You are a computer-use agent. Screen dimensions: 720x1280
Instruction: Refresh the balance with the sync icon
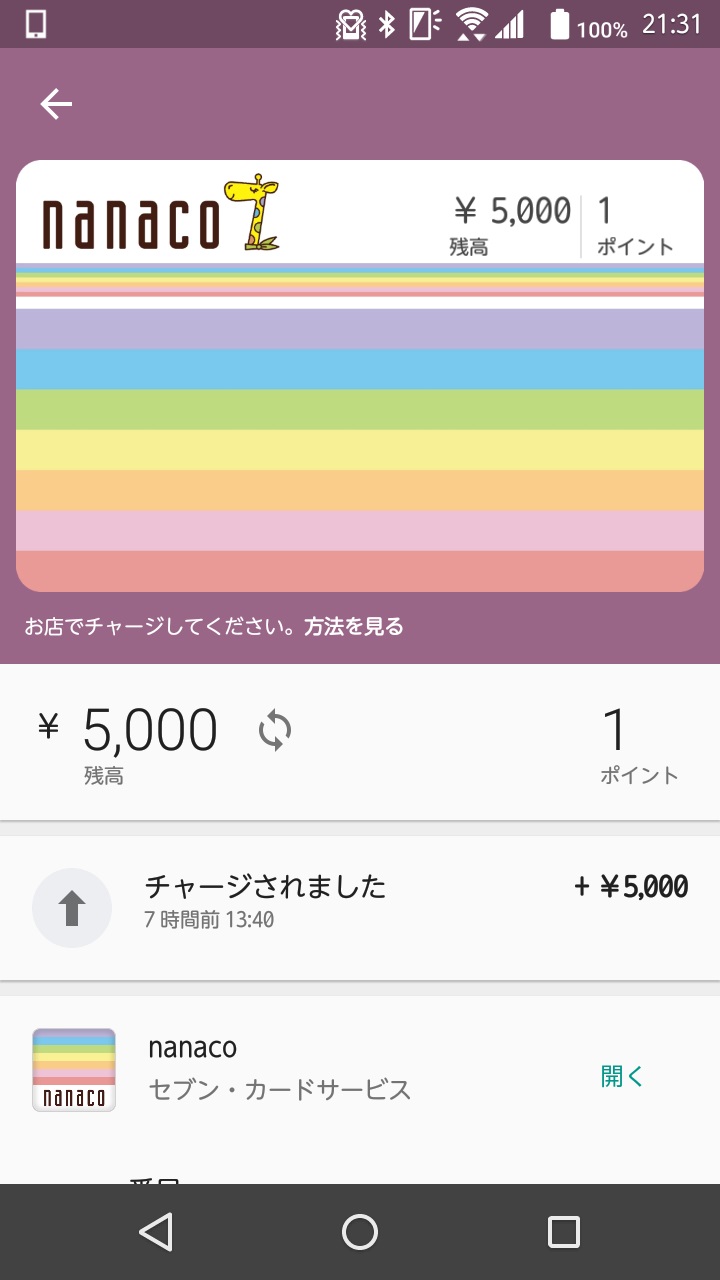pos(275,730)
